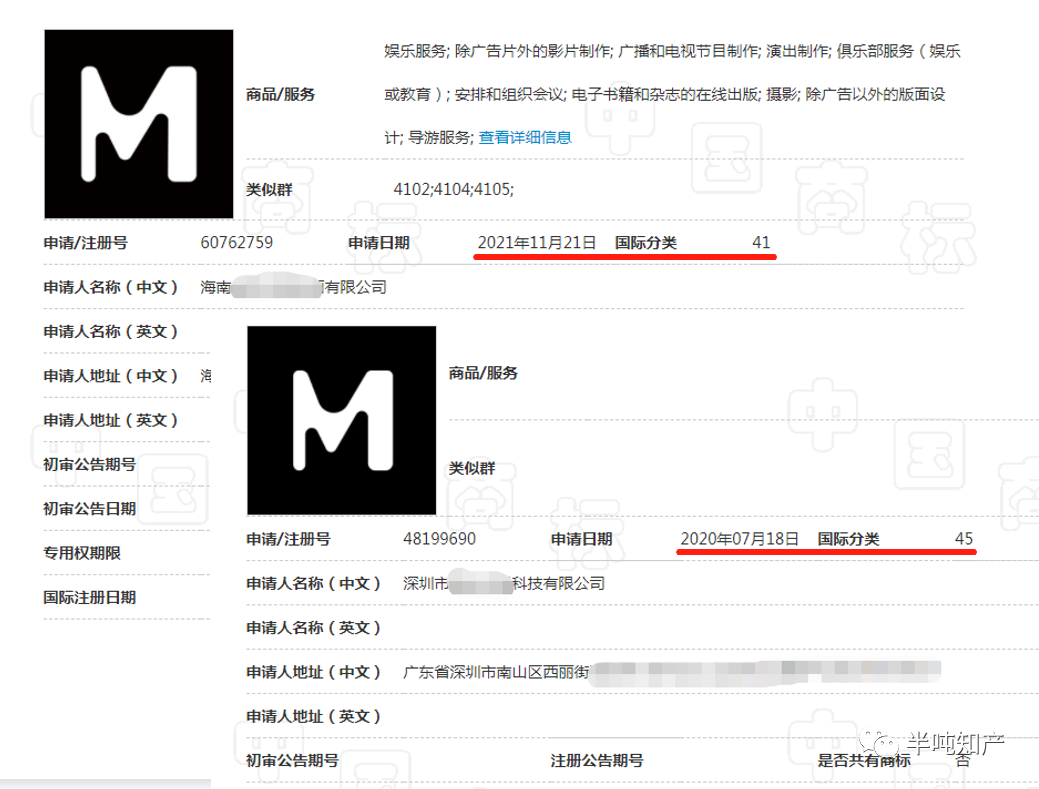
Task: Click 申请人名称（英文） label under the 深圳市 company
Action: 313,627
